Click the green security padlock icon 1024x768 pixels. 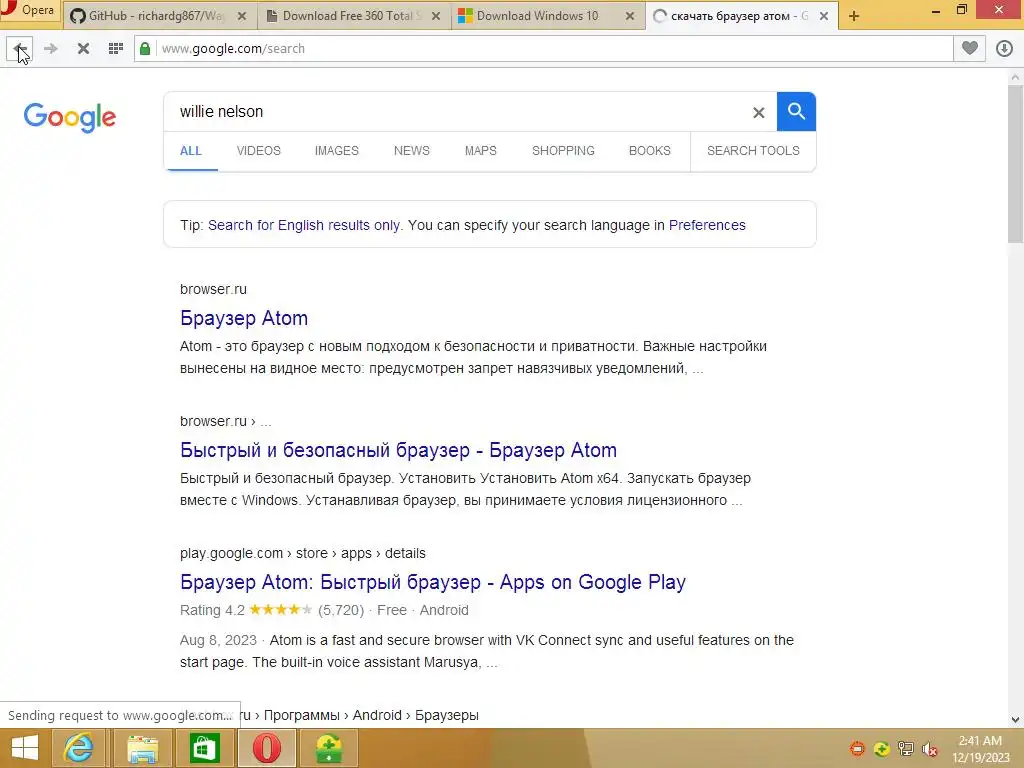(145, 48)
